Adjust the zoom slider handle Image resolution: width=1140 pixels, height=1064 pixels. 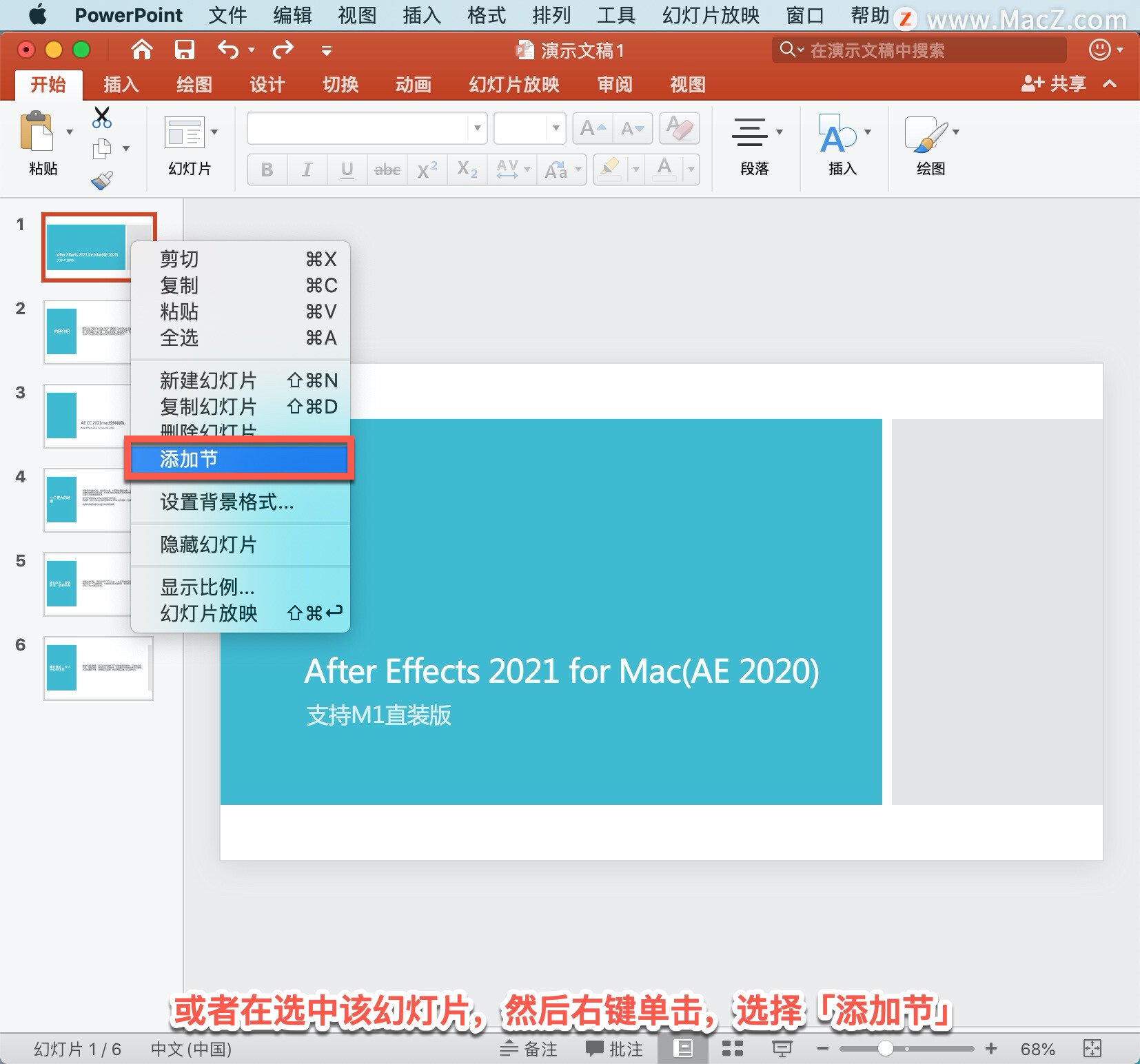[x=886, y=1049]
